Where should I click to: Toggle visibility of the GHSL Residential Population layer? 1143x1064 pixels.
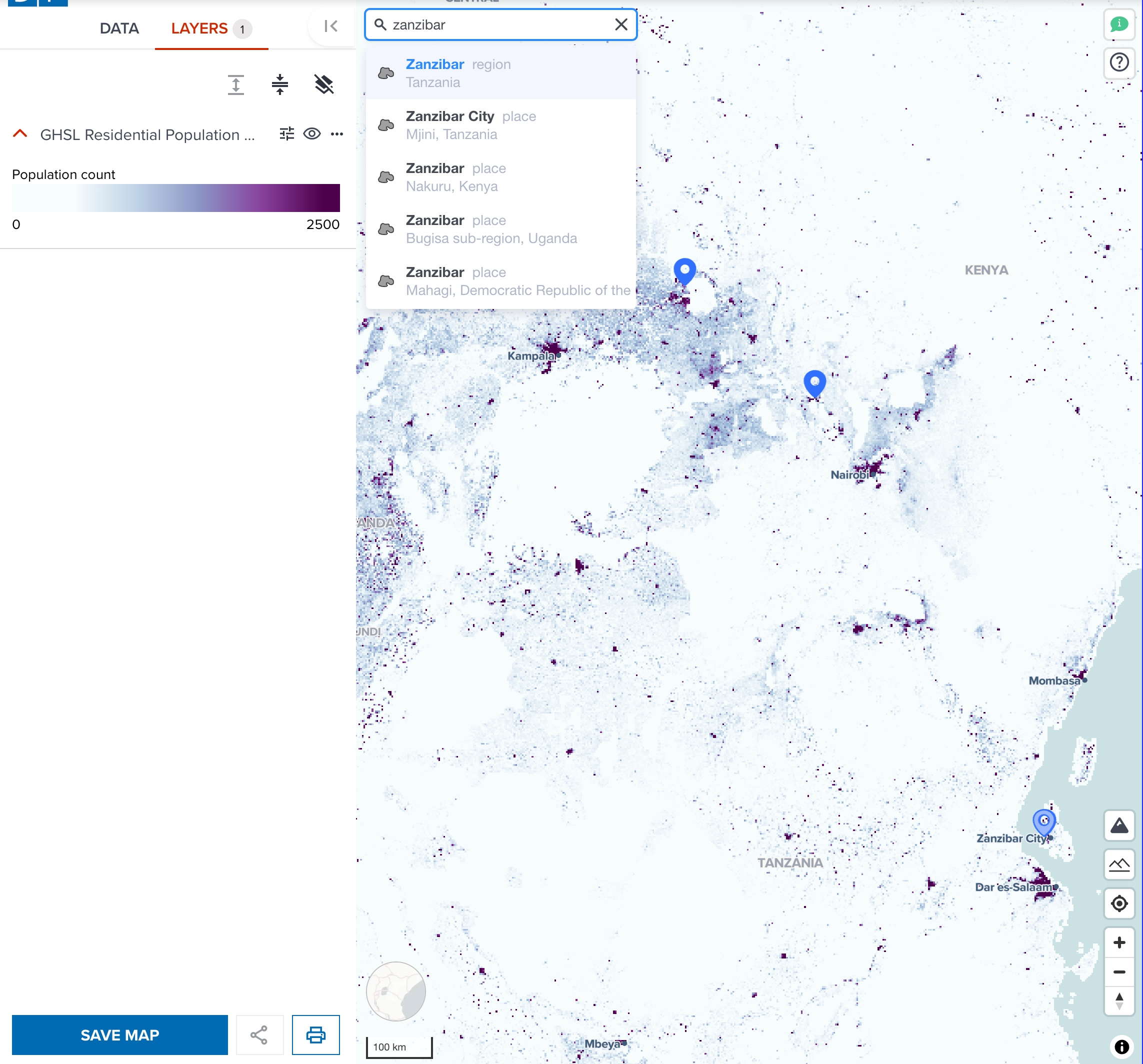(311, 133)
